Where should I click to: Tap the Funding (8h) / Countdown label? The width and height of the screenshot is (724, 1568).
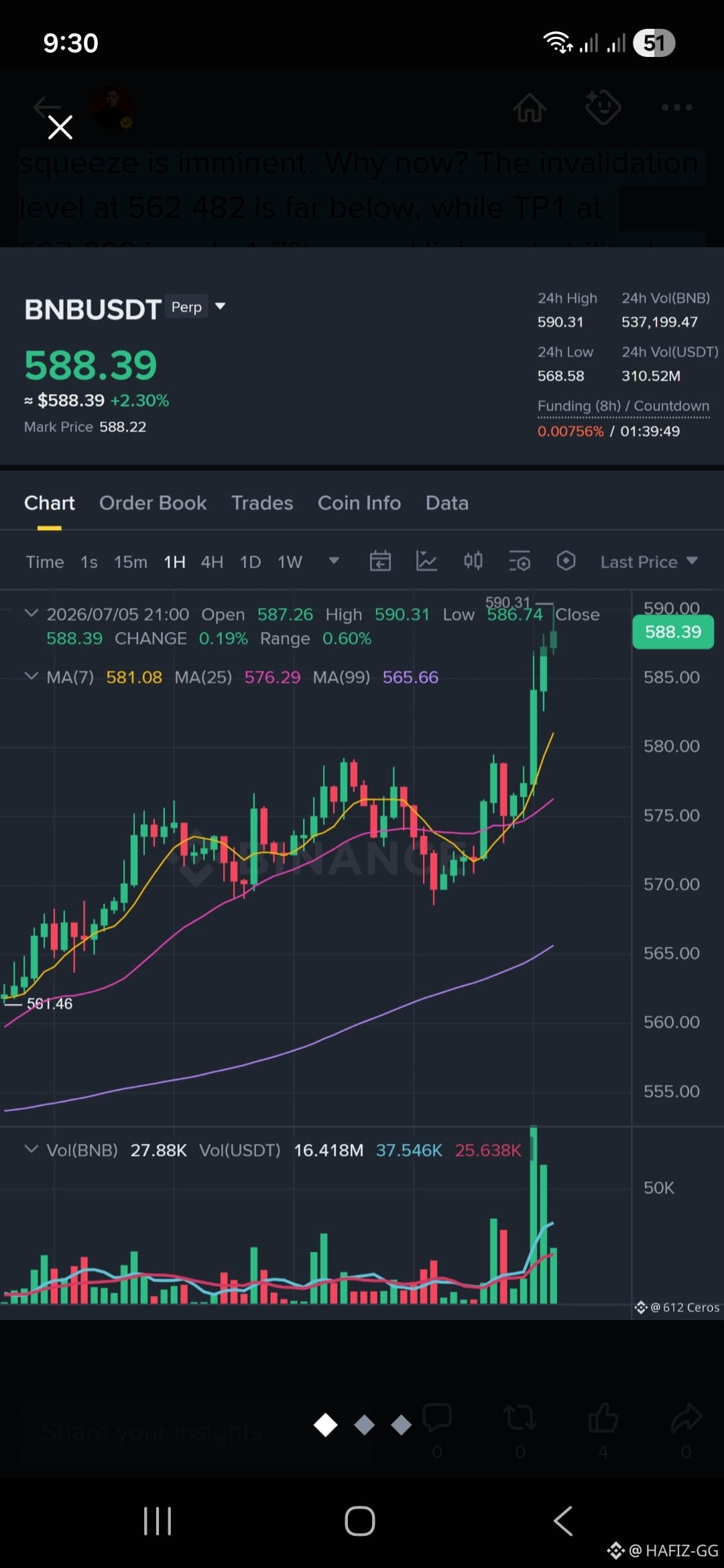(623, 406)
